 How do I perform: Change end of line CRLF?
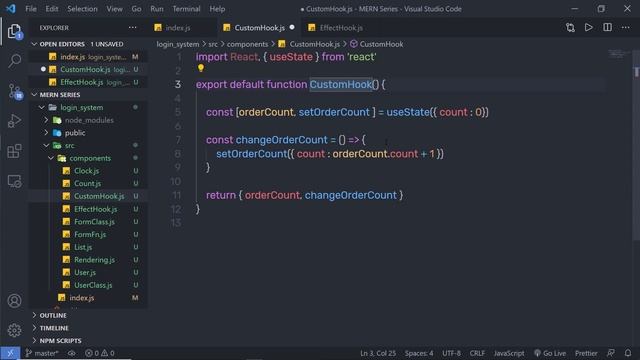click(477, 353)
